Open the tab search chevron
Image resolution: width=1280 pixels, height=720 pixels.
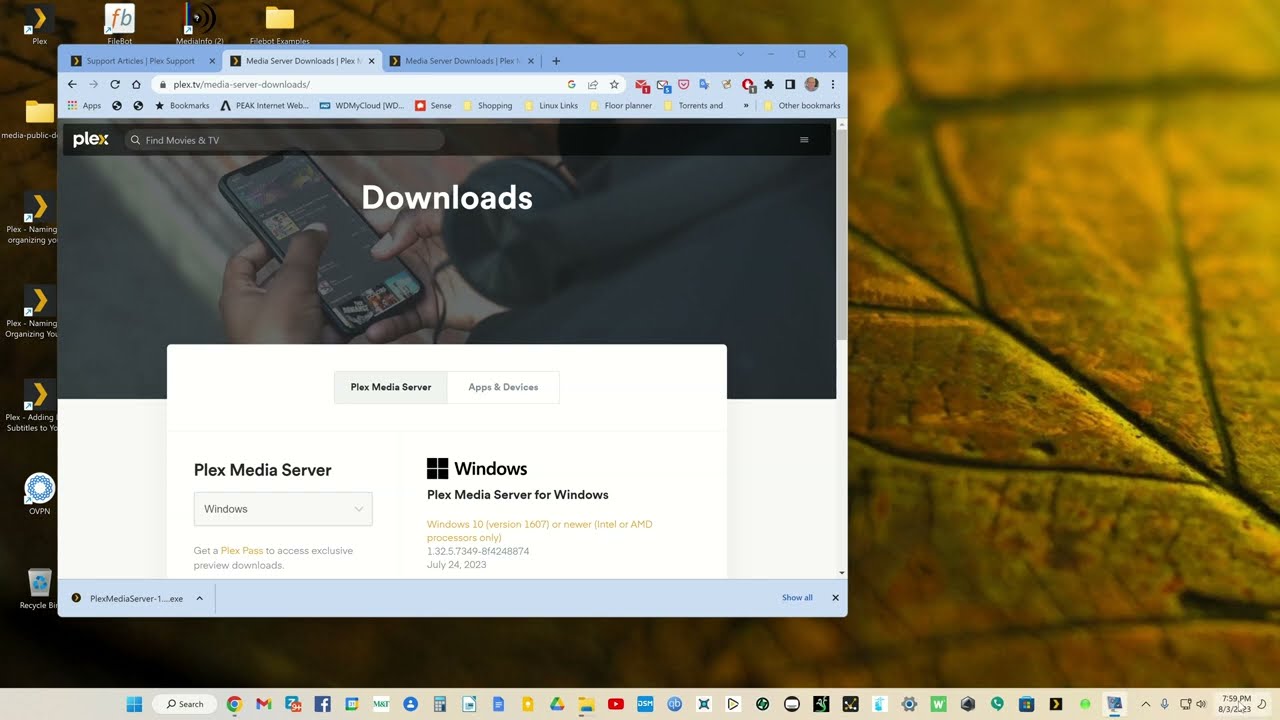click(x=740, y=54)
